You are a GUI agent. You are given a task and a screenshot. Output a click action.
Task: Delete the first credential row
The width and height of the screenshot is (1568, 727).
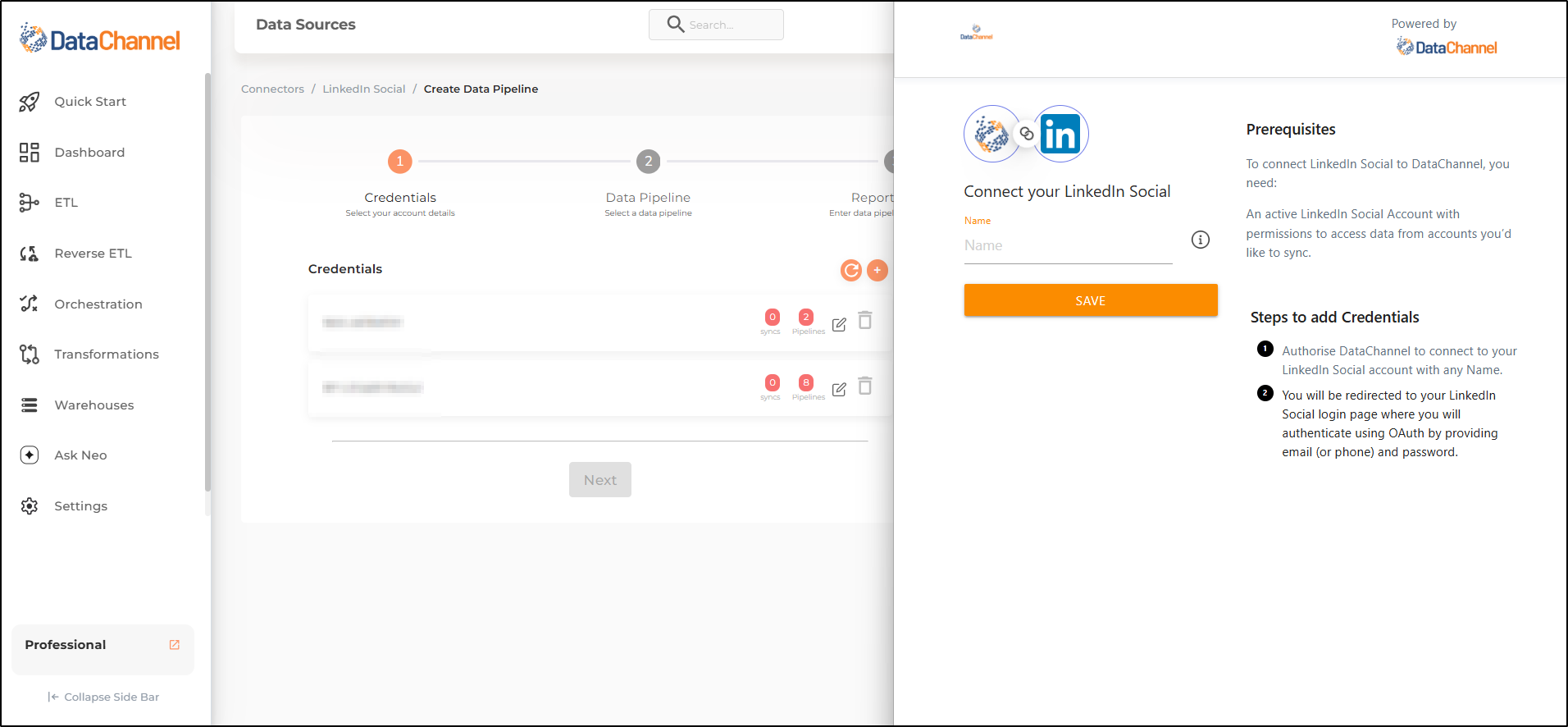point(865,320)
